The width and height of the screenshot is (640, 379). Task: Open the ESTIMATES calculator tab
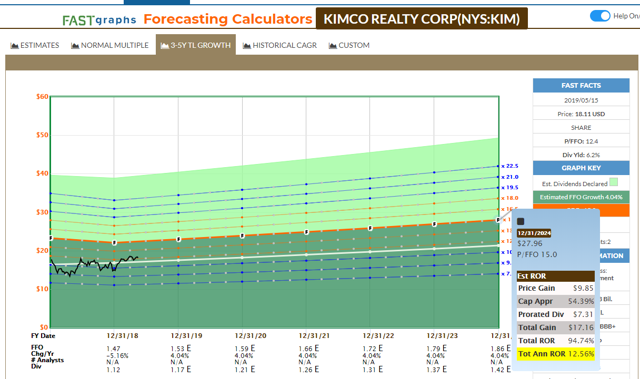(35, 45)
